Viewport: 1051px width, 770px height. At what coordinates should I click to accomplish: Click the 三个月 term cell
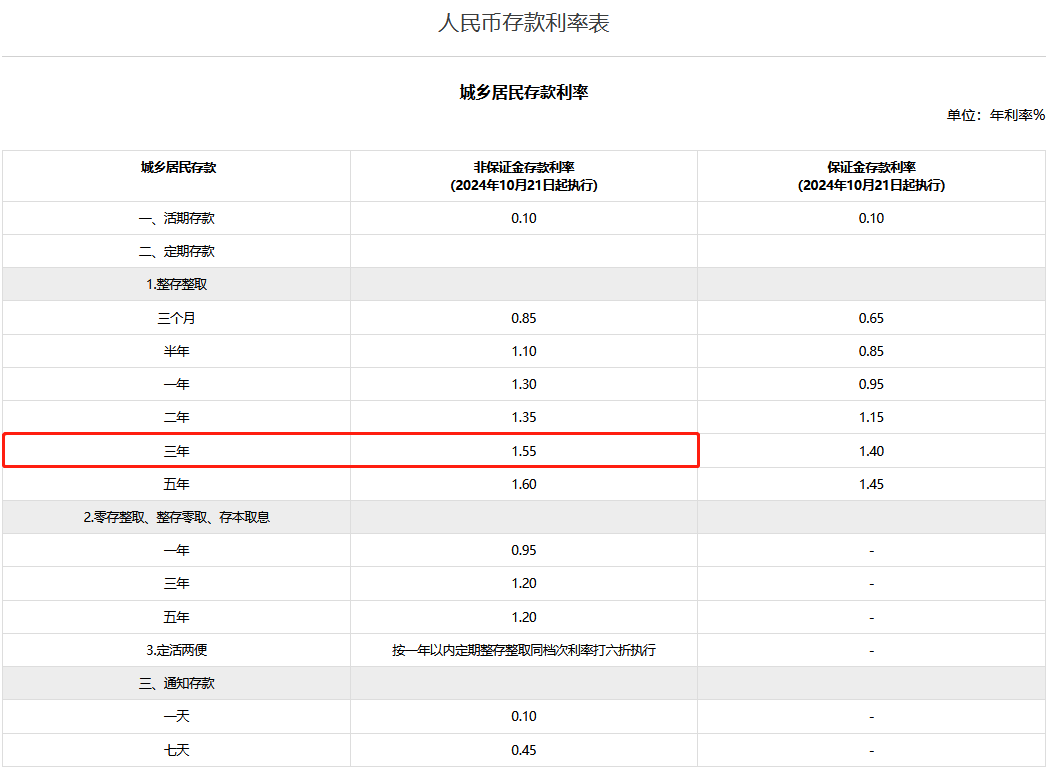177,318
